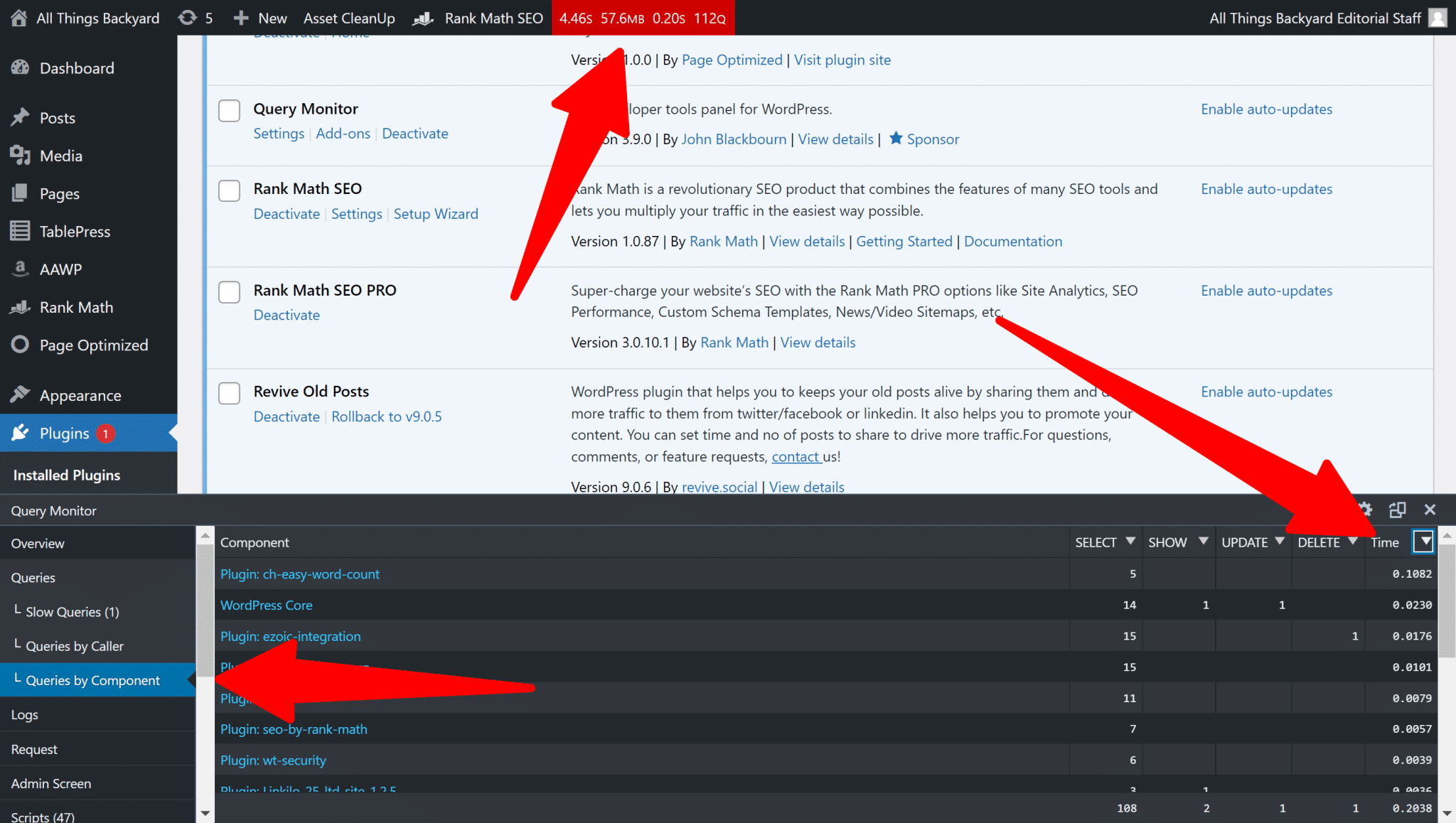This screenshot has width=1456, height=823.
Task: Click the DELETE column sort arrow
Action: (x=1353, y=542)
